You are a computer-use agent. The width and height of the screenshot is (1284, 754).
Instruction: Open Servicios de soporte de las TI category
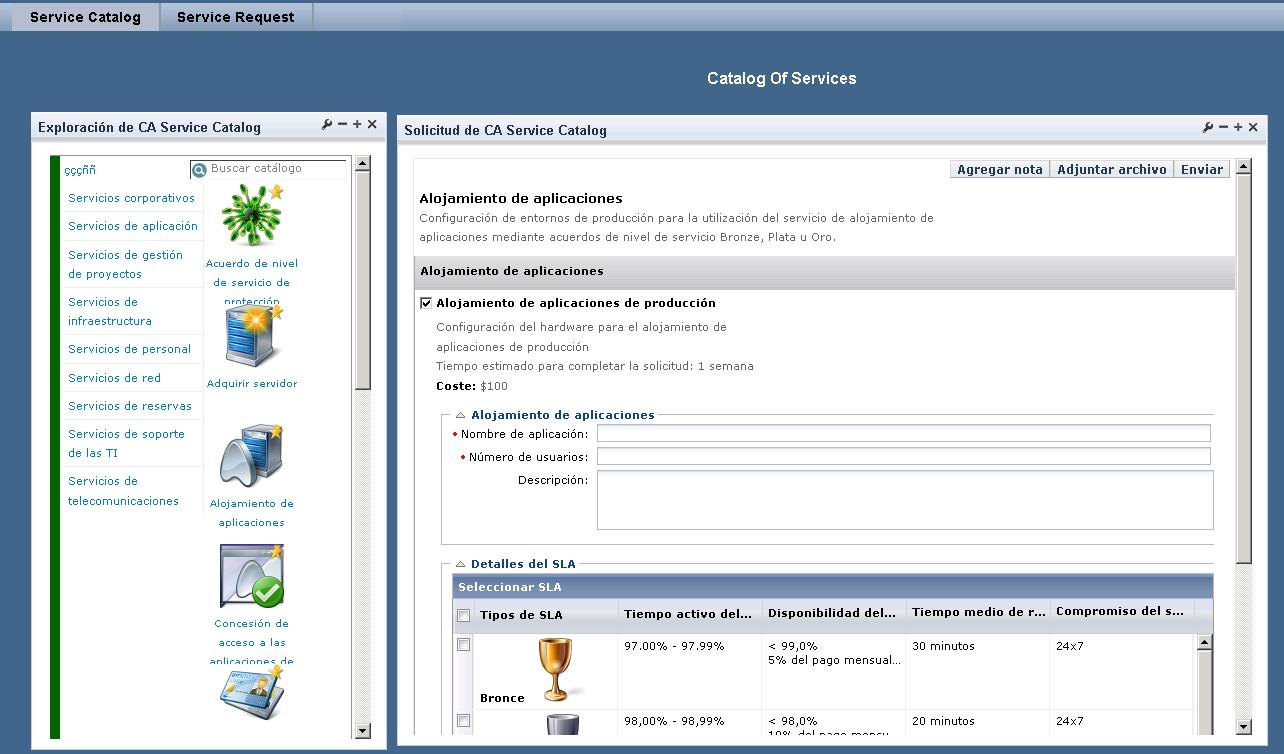click(126, 443)
